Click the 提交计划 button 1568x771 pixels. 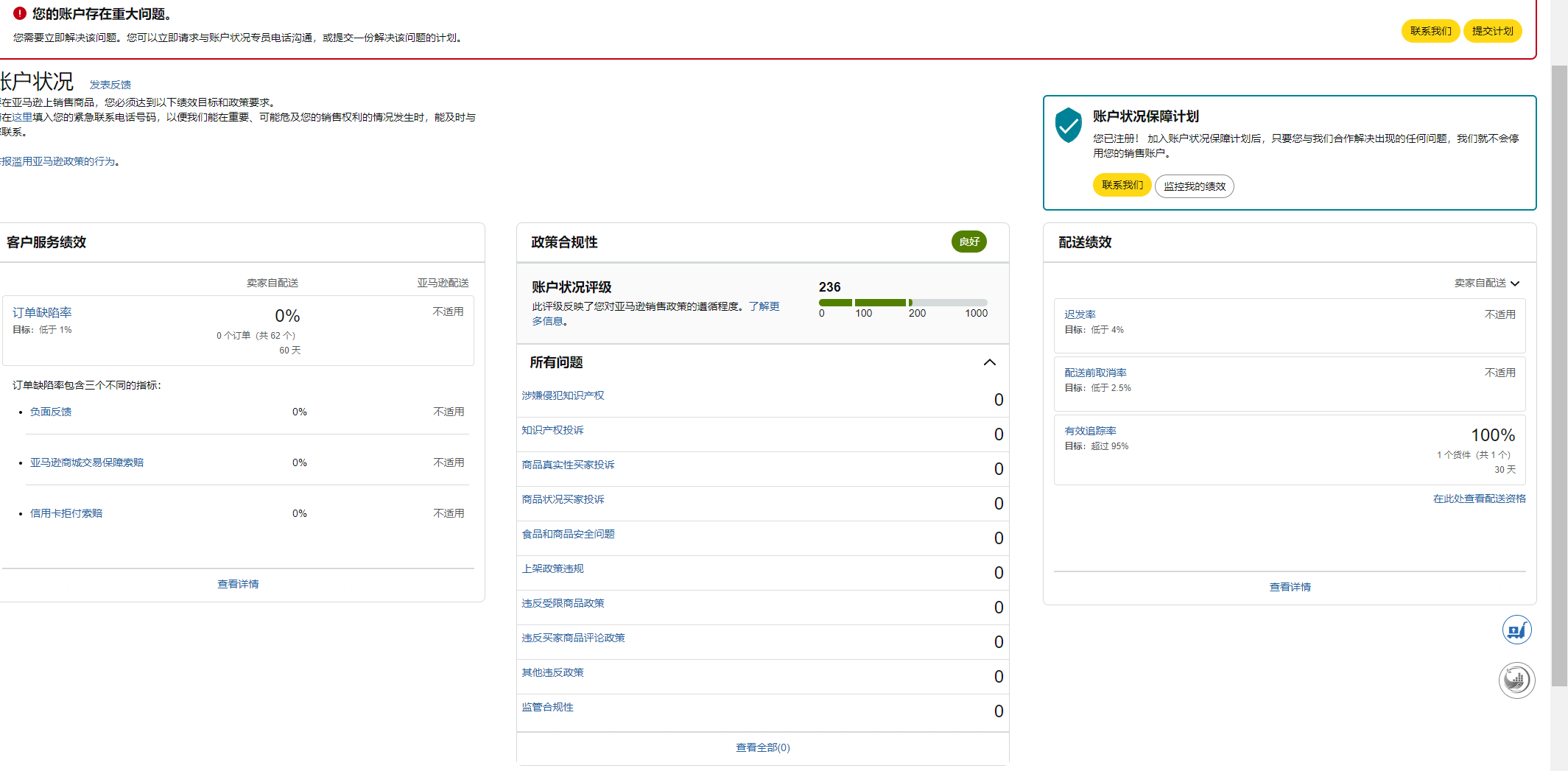pyautogui.click(x=1492, y=31)
